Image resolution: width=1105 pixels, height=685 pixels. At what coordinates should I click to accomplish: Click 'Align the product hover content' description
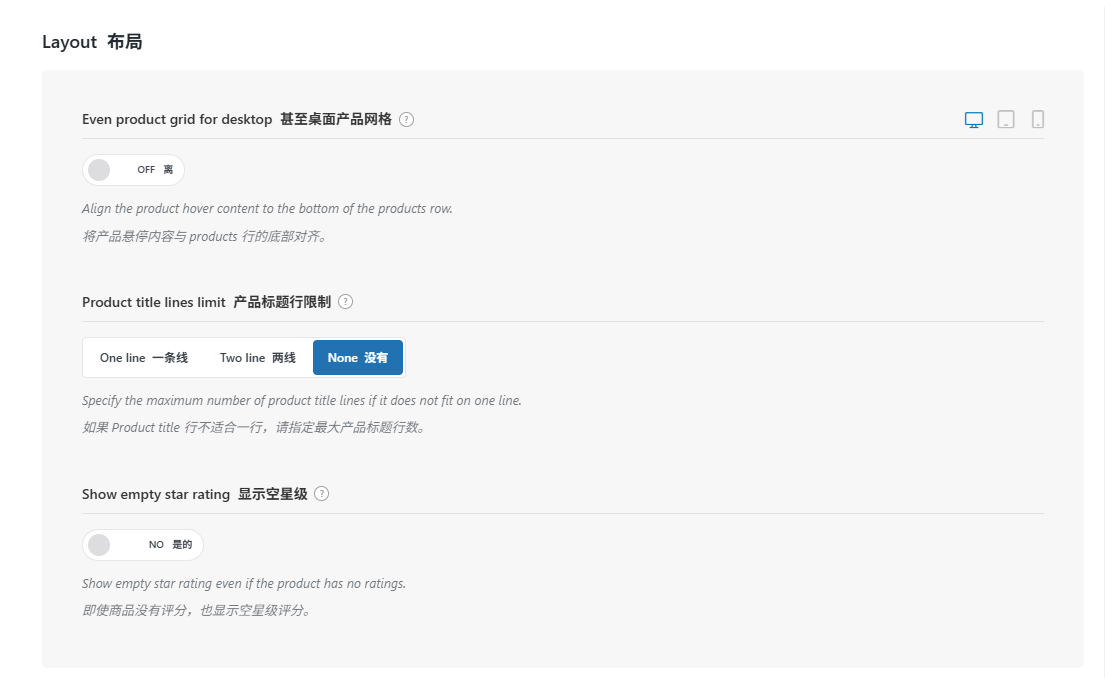(267, 209)
